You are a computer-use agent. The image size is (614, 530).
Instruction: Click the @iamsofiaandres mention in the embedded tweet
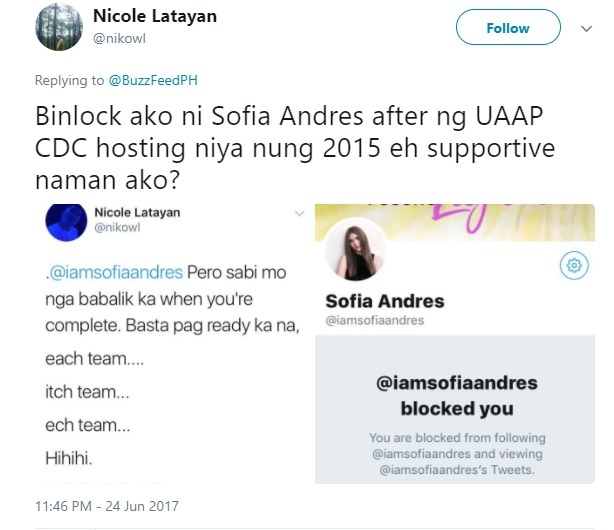point(116,272)
